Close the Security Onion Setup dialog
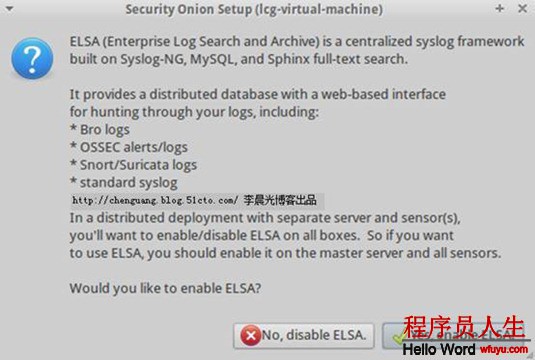 coord(522,9)
